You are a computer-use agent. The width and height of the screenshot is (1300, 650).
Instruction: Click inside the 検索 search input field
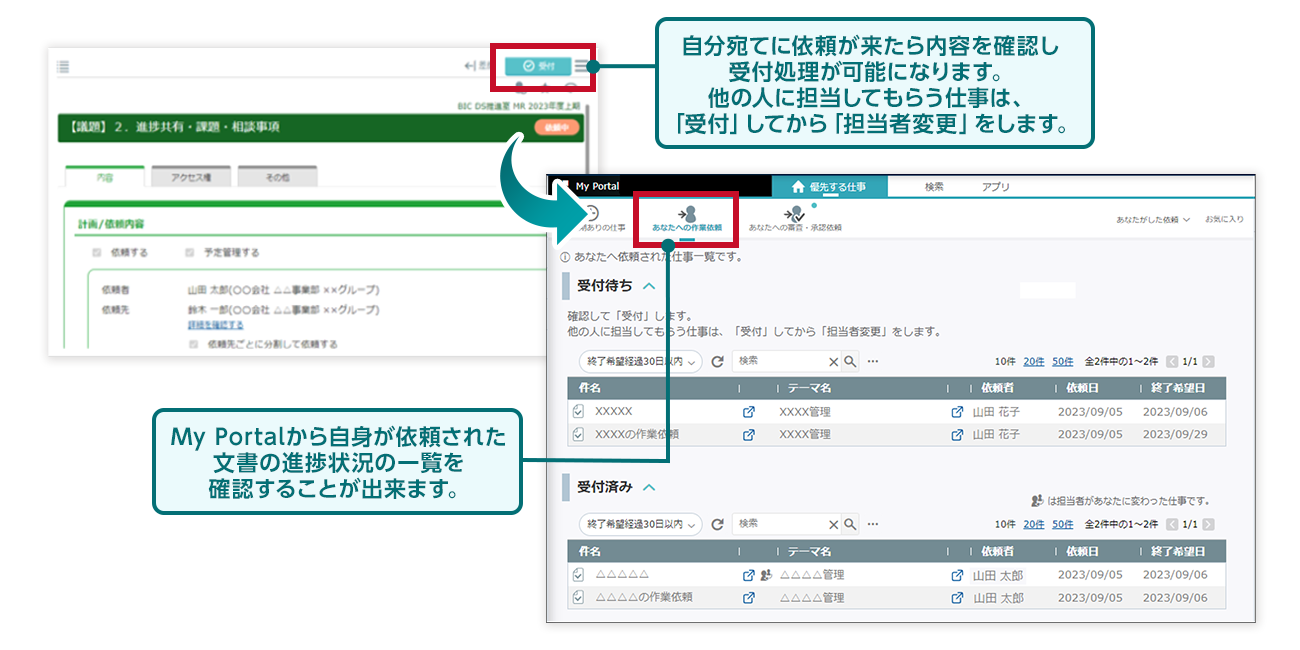775,362
